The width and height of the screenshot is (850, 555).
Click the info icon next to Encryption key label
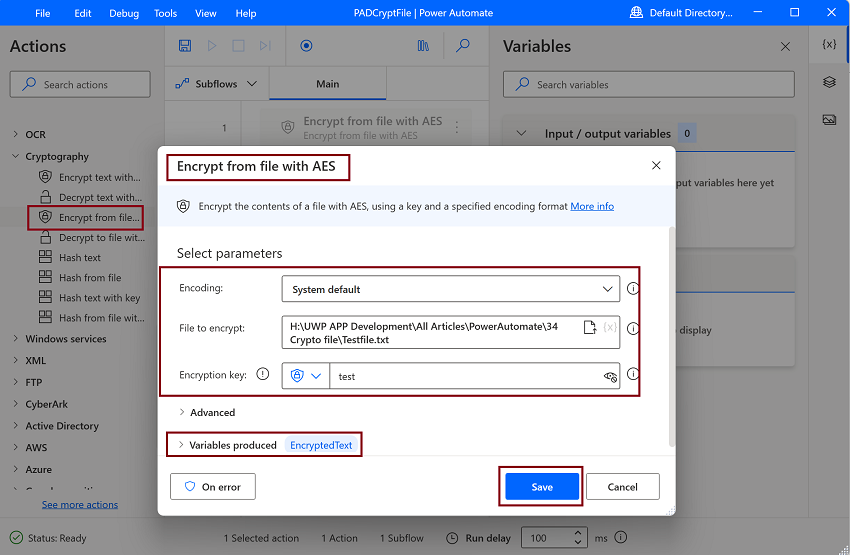point(263,375)
